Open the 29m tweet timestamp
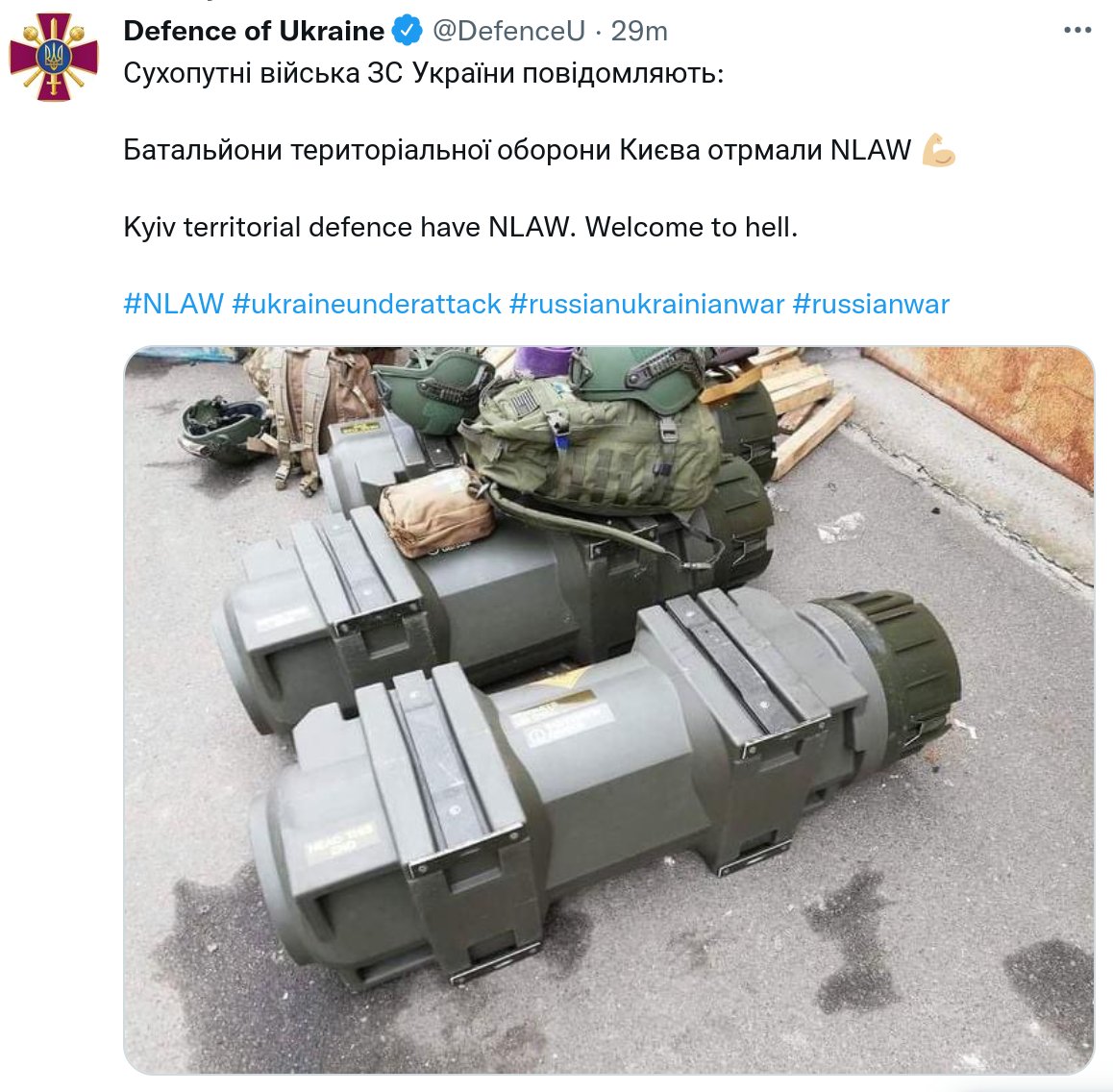1113x1092 pixels. click(639, 31)
